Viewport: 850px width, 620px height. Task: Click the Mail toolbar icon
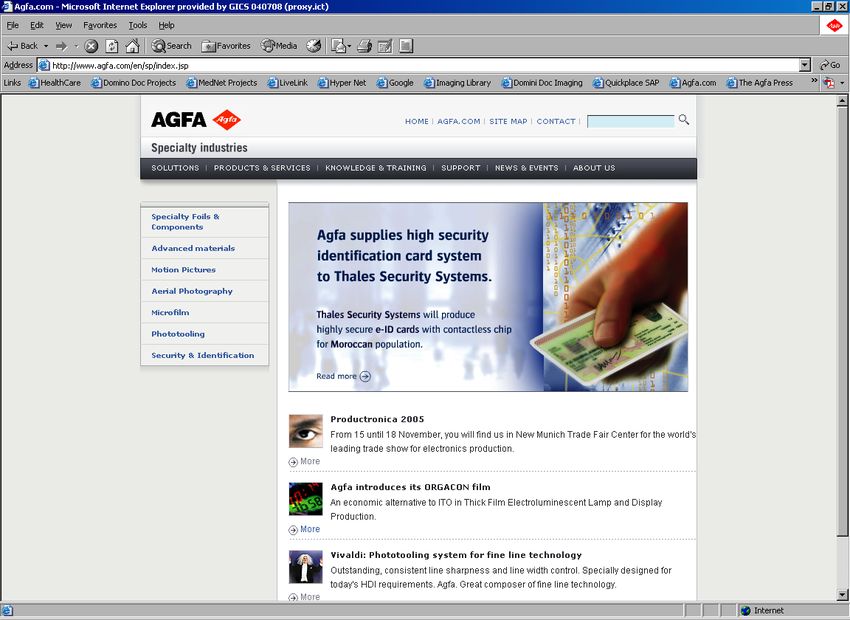click(338, 46)
